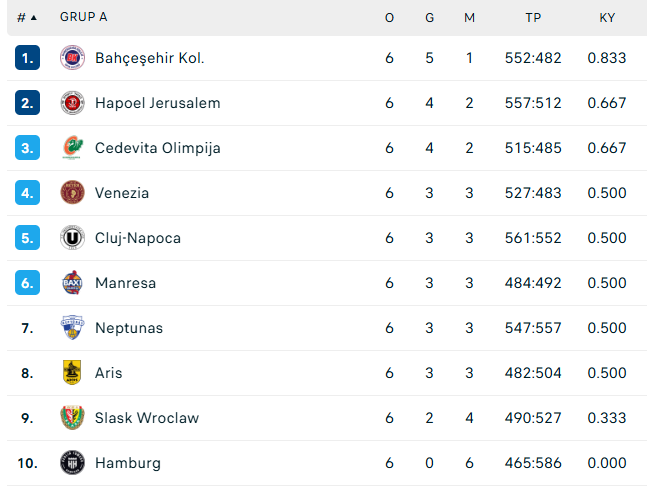This screenshot has height=489, width=647.
Task: Click the TP column header
Action: point(533,17)
